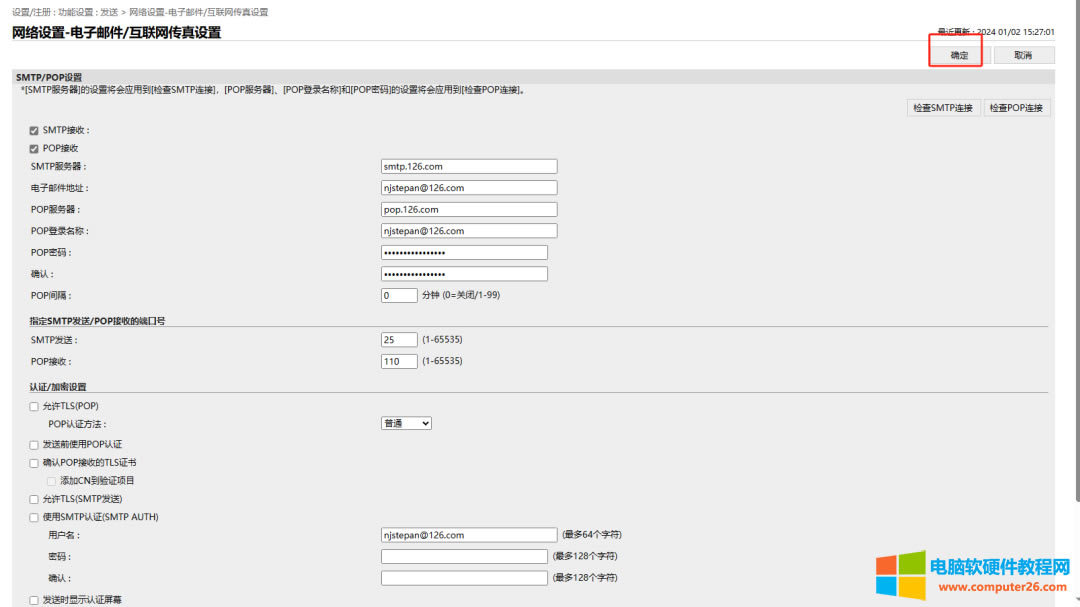Tick the 允许TLS(SMTP发送) checkbox
Image resolution: width=1080 pixels, height=607 pixels.
[x=34, y=499]
